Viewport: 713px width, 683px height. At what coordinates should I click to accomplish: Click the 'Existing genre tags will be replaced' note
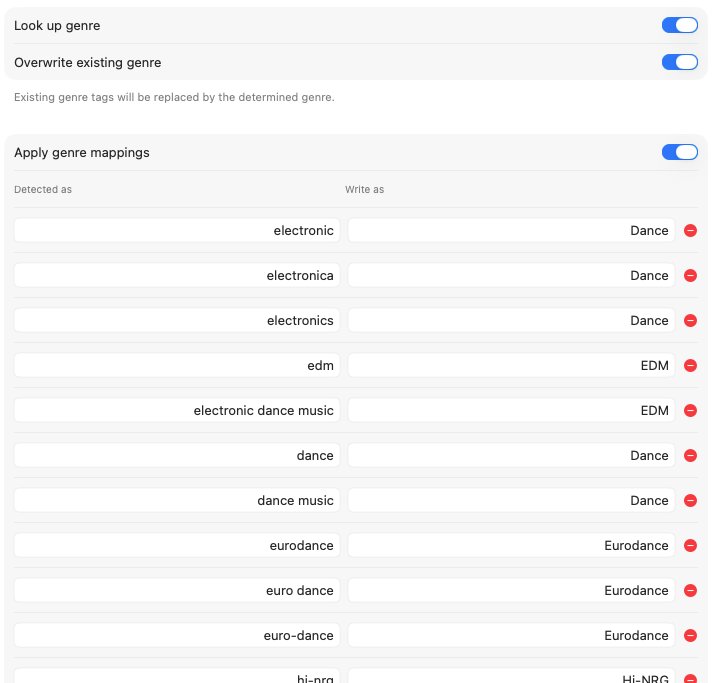pos(174,97)
